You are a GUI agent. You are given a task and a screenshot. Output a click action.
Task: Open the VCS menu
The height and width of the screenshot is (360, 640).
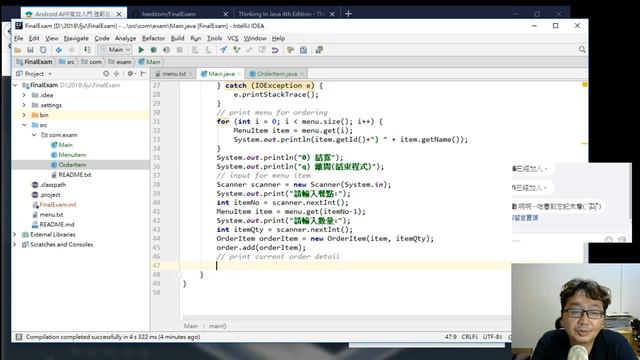[x=233, y=38]
